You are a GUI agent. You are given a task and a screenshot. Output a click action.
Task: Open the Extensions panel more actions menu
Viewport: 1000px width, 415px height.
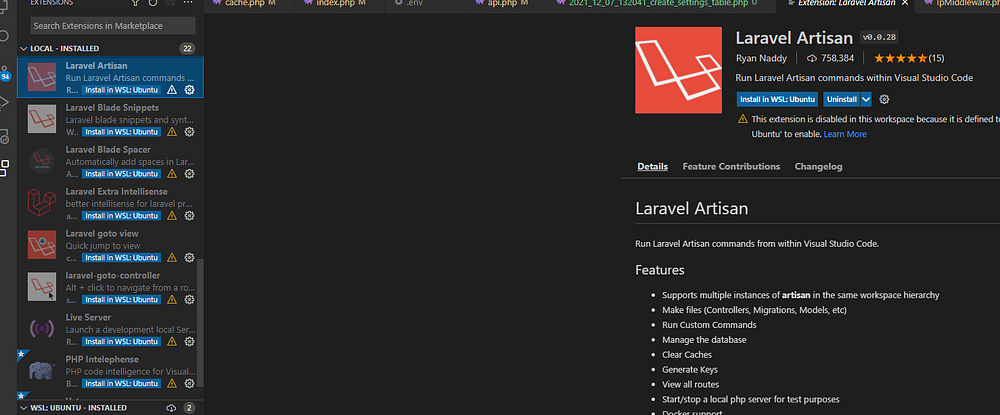coord(188,3)
